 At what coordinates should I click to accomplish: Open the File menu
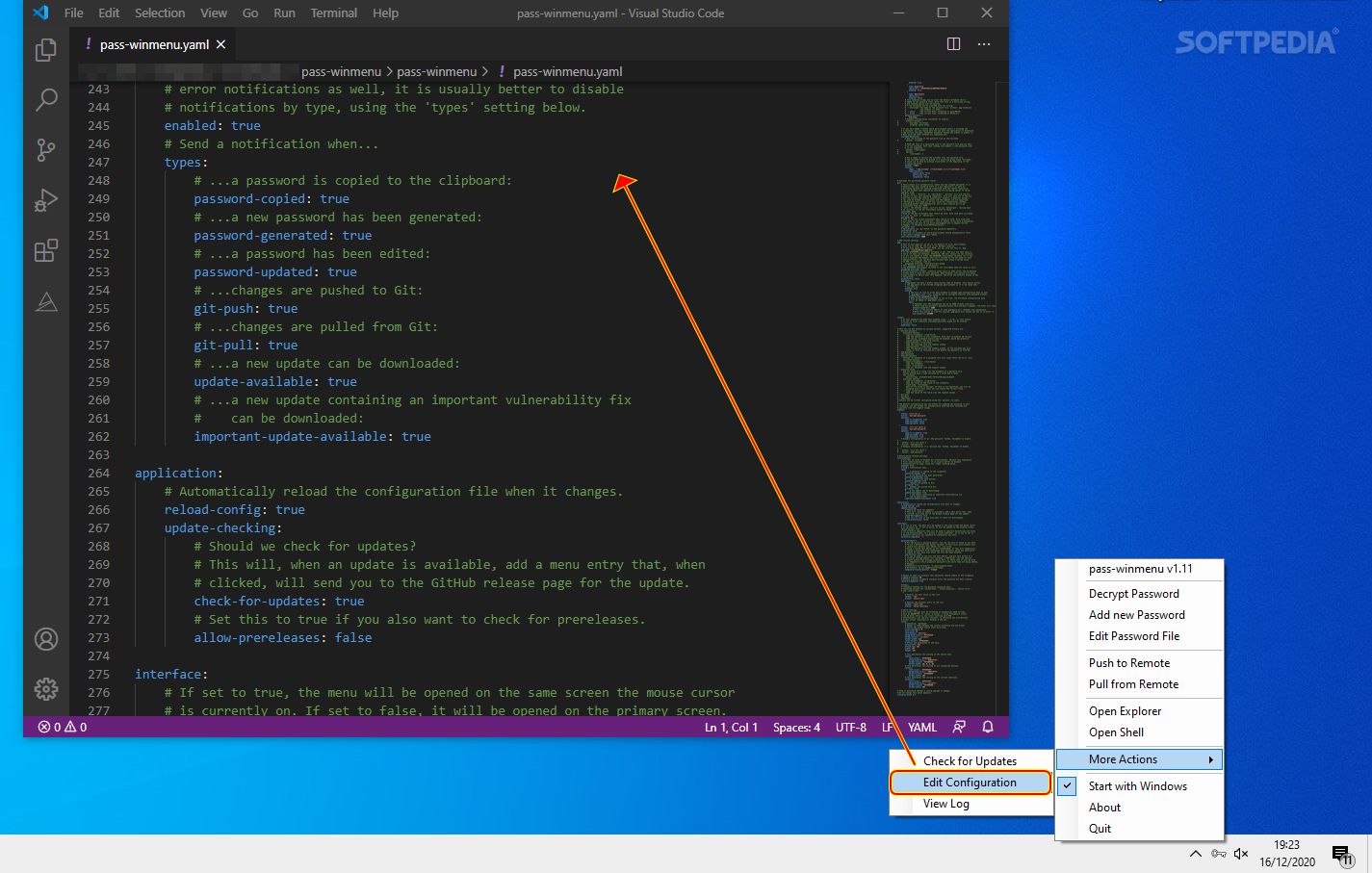[x=74, y=13]
